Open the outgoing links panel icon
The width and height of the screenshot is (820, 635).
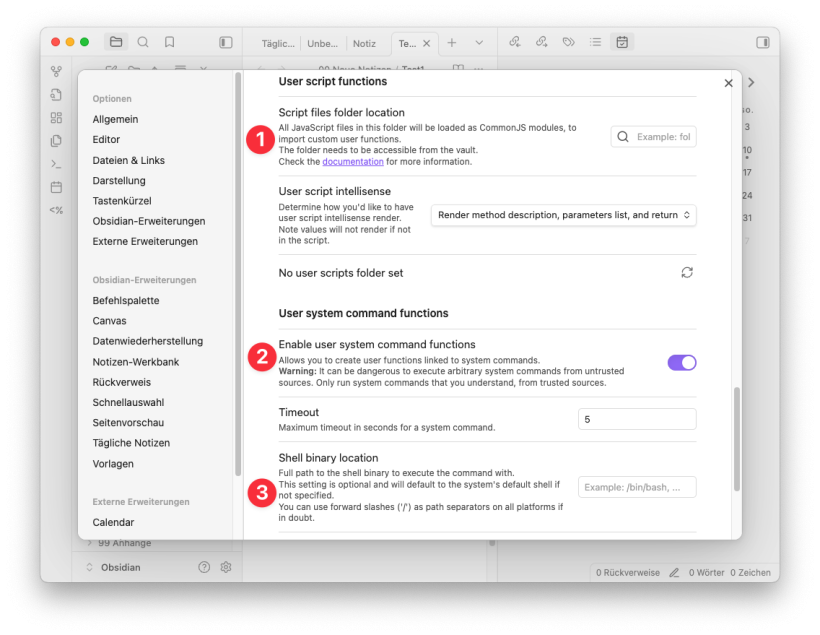coord(542,42)
